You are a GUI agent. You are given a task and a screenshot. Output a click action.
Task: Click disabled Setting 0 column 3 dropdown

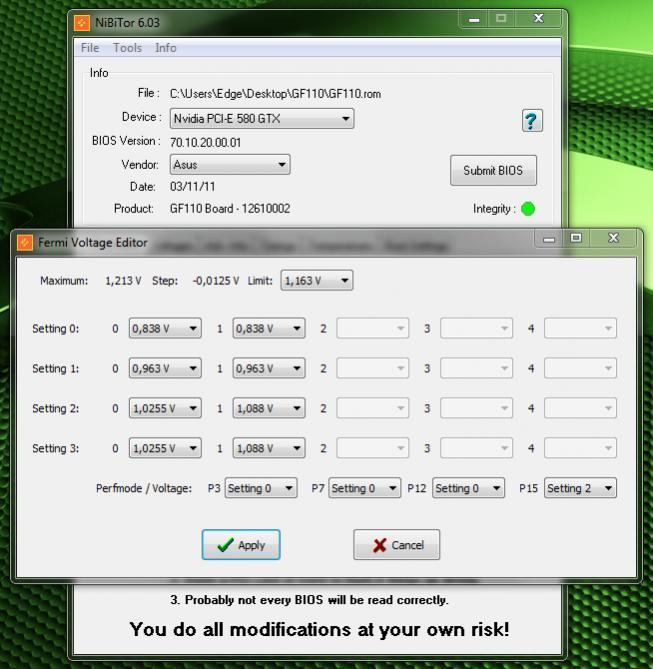pos(476,329)
